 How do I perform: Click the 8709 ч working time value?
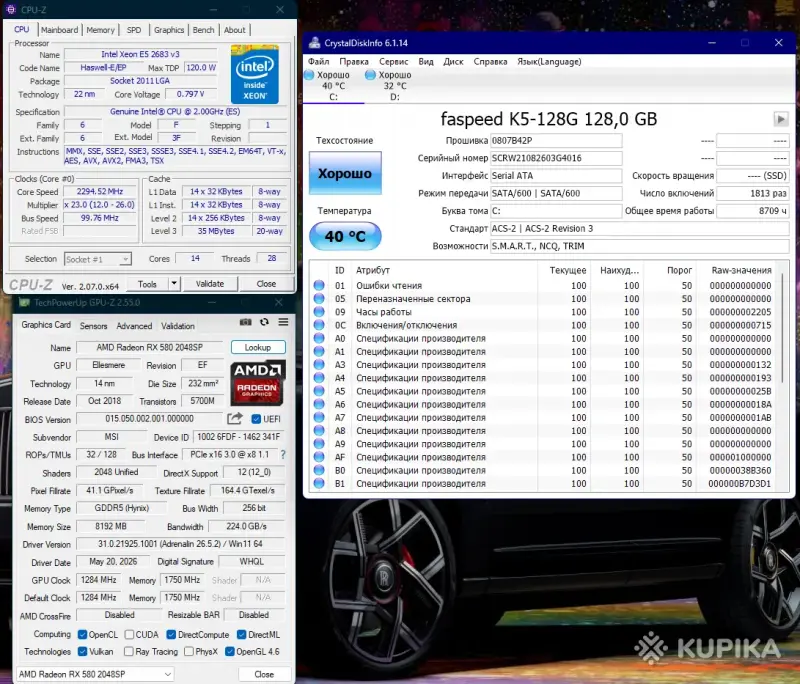pos(752,211)
